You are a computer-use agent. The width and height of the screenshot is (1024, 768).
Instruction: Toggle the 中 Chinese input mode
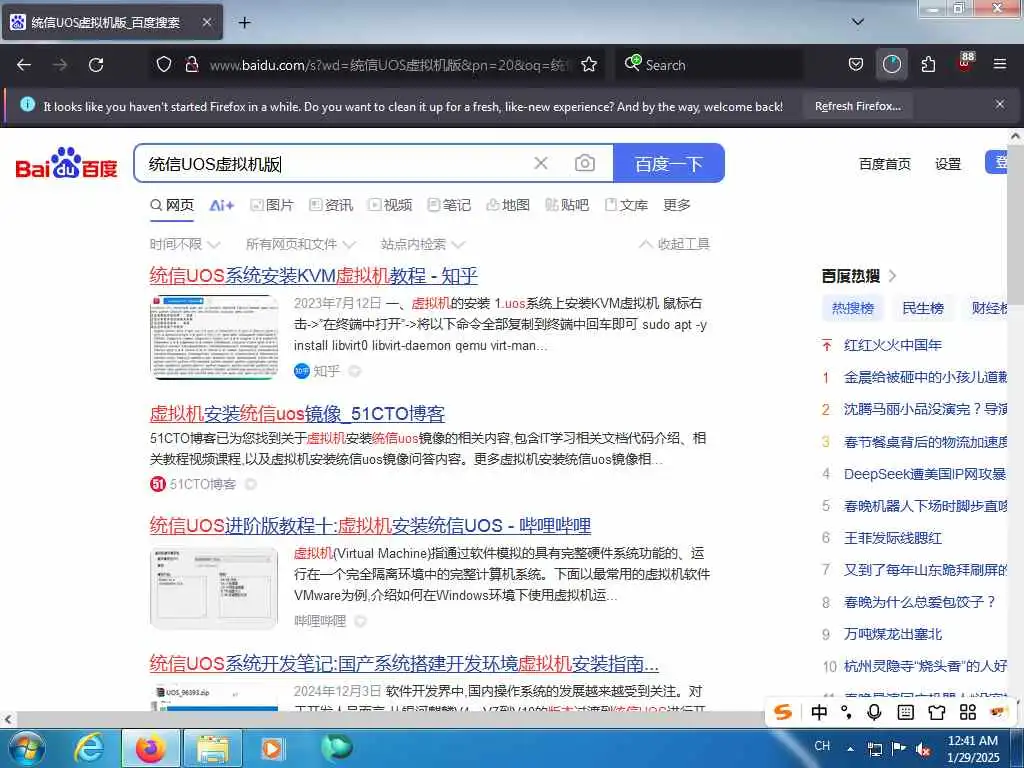point(818,712)
